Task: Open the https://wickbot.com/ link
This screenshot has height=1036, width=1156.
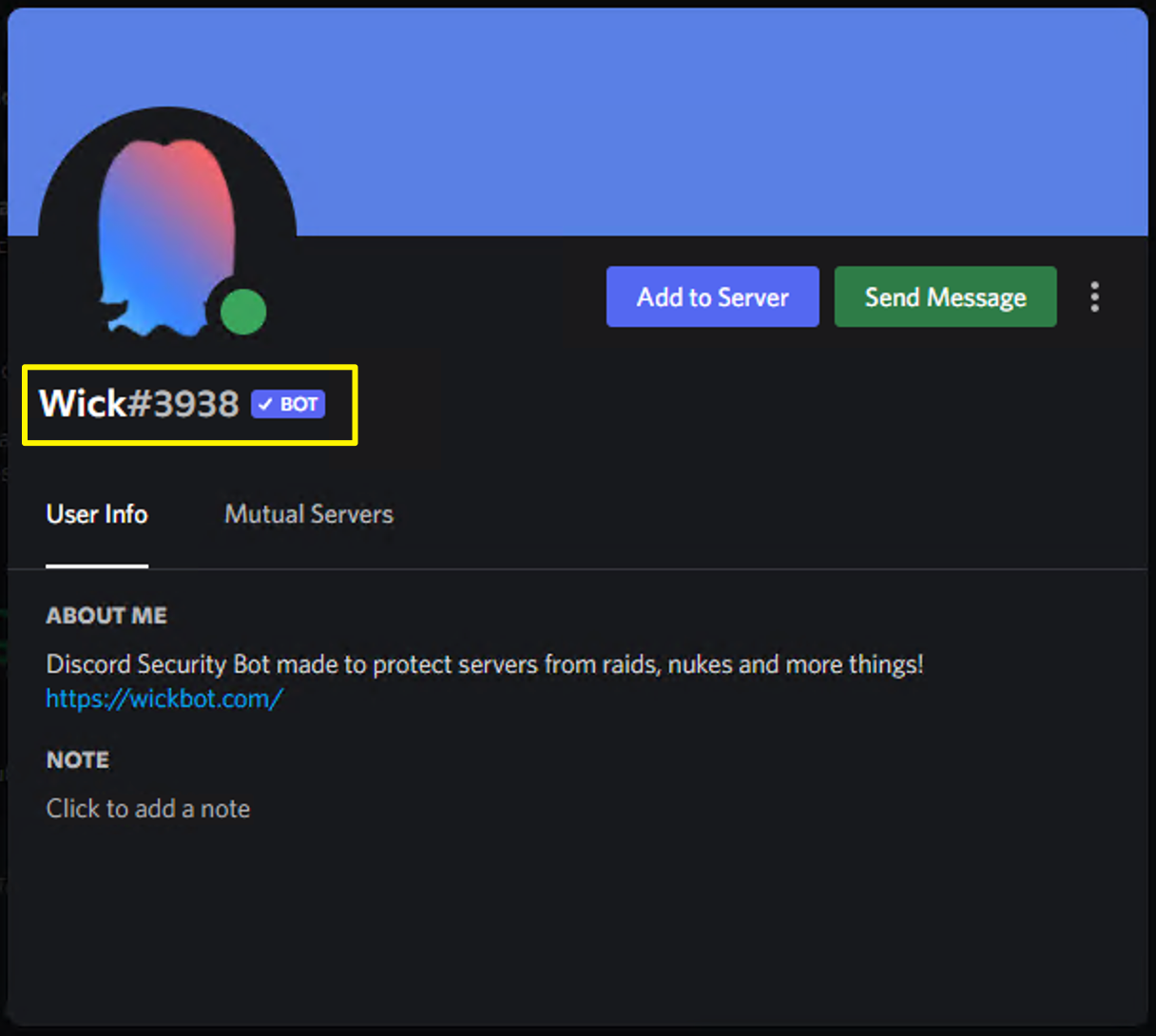Action: pyautogui.click(x=164, y=699)
